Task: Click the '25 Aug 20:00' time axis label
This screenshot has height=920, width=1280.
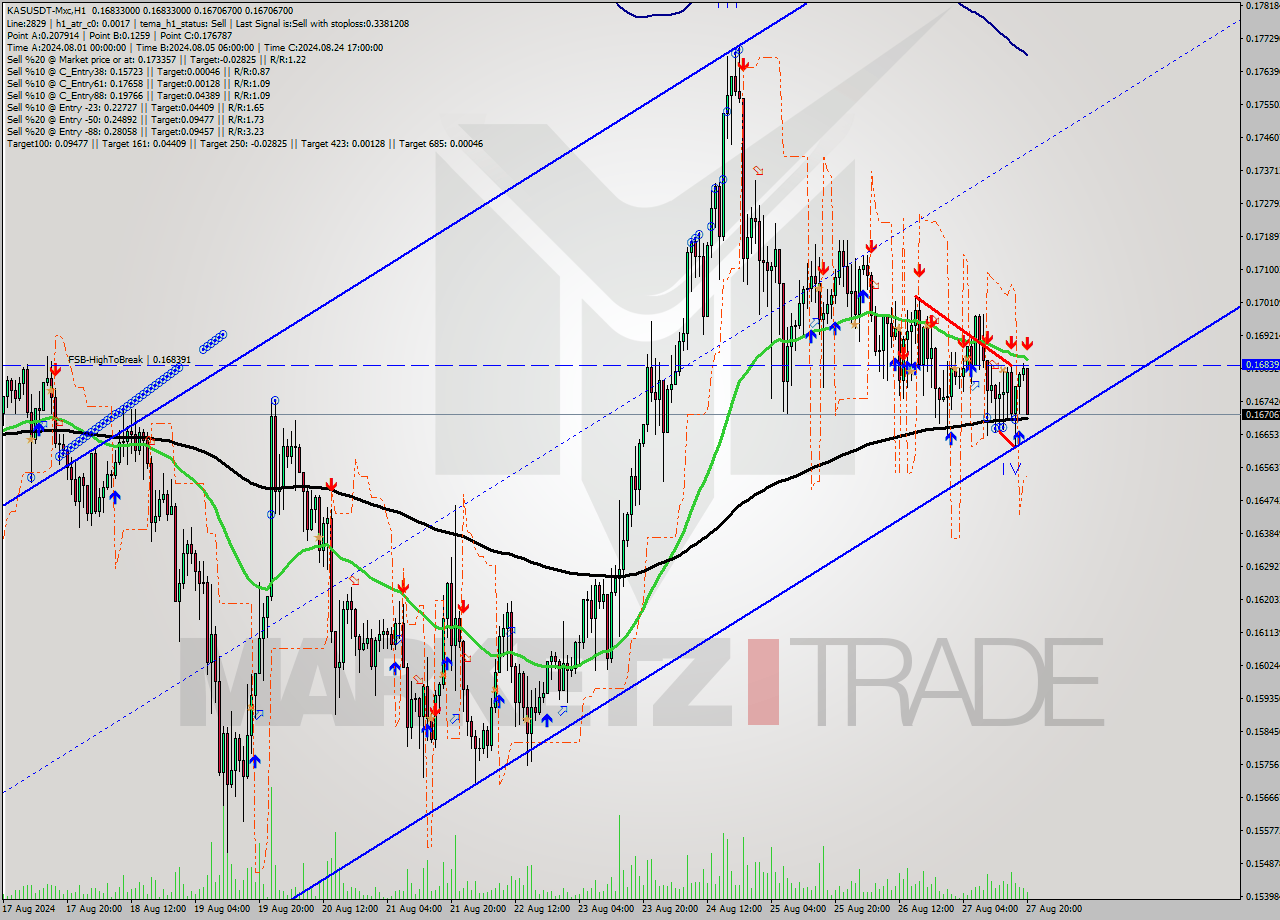Action: tap(860, 909)
